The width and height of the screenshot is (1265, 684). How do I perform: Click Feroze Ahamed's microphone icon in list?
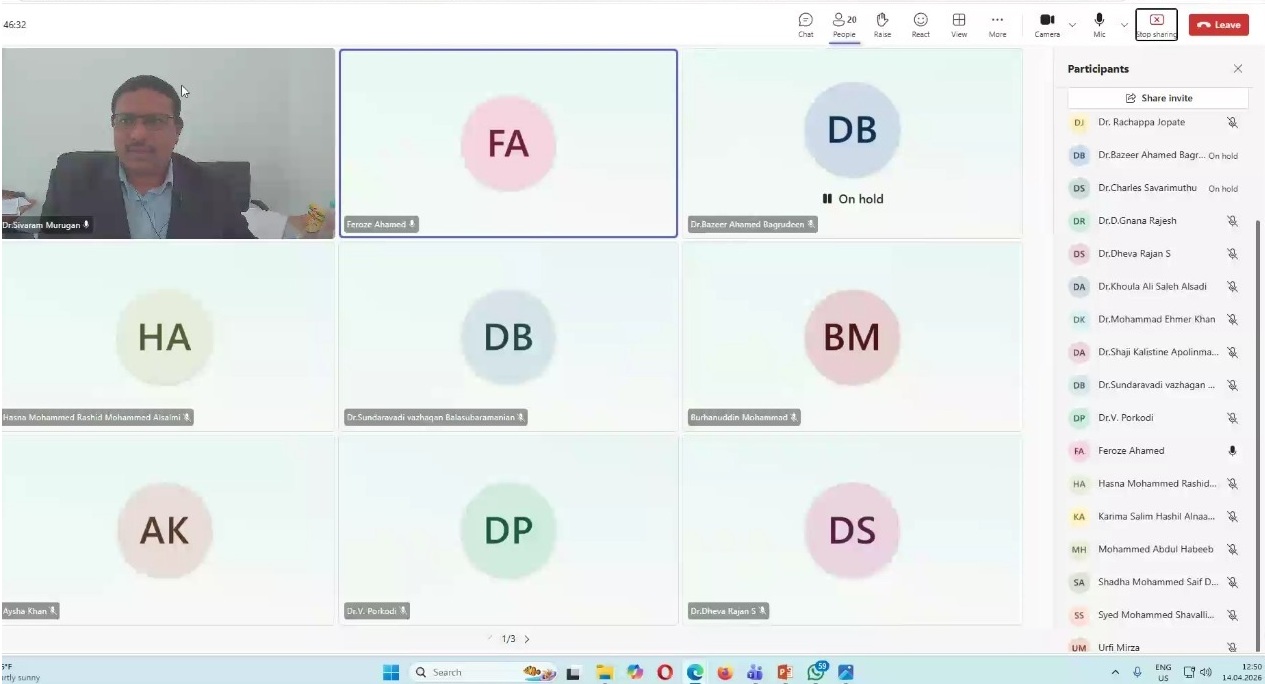coord(1232,451)
